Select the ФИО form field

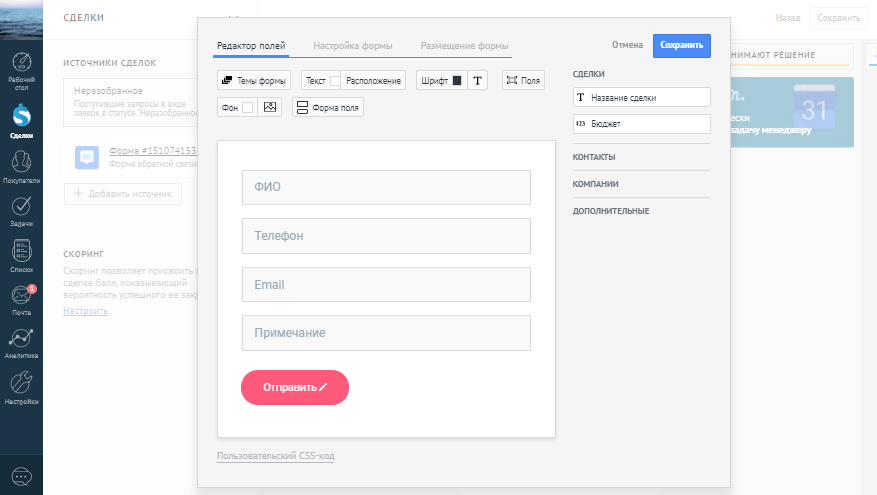pos(386,187)
